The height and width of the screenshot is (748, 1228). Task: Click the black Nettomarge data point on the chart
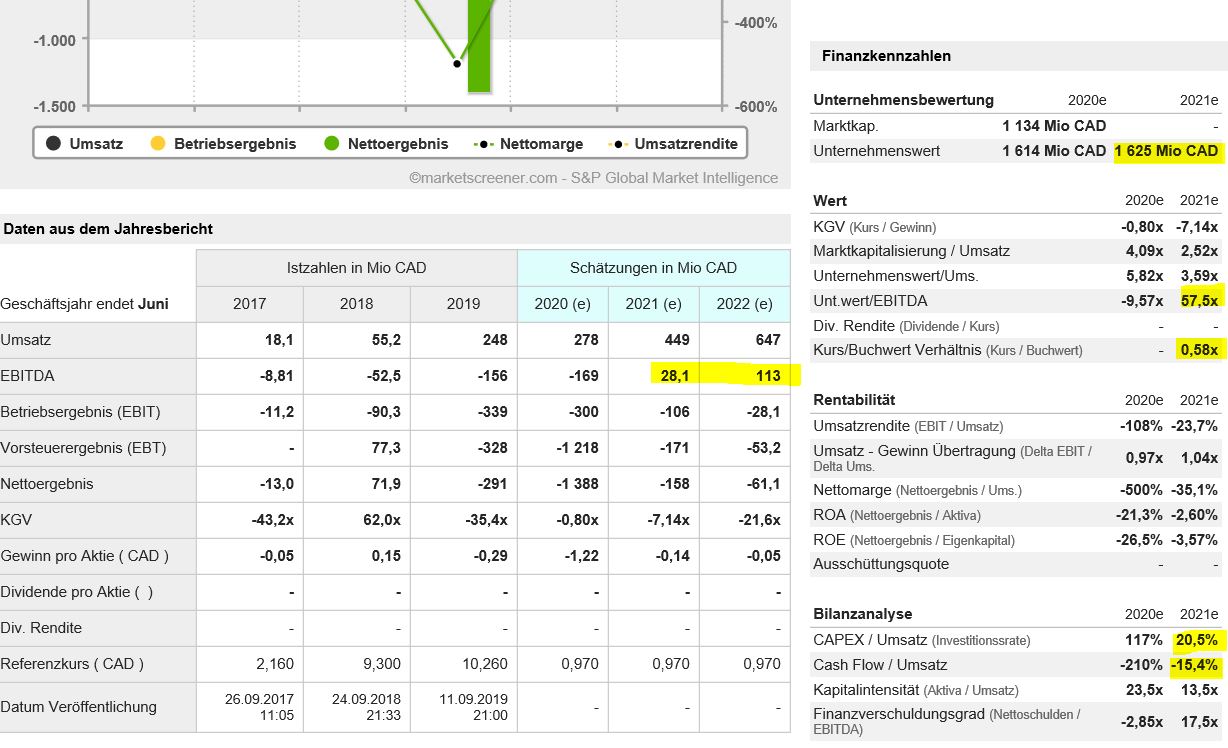pyautogui.click(x=456, y=63)
